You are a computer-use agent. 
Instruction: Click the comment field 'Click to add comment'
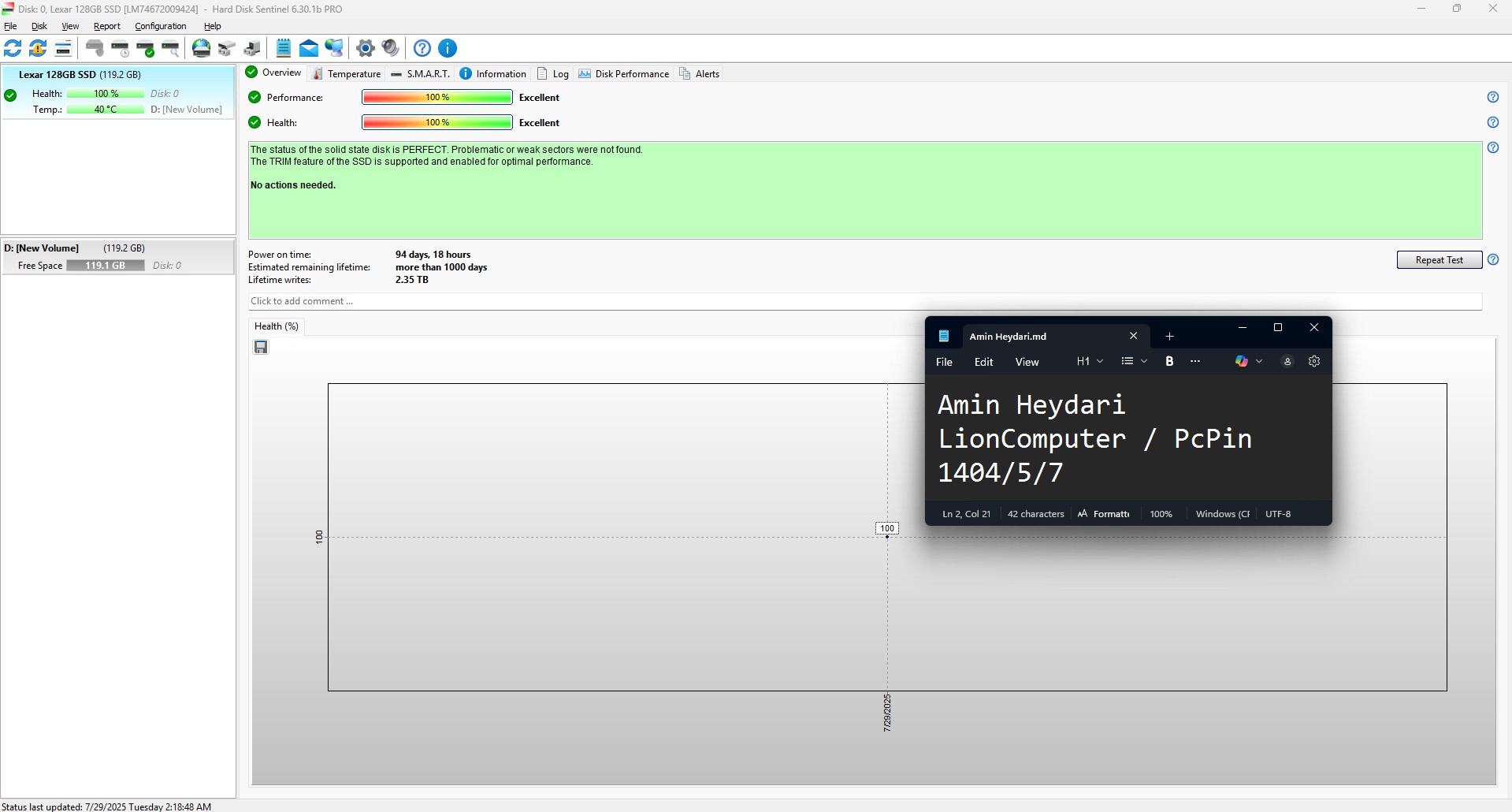865,301
